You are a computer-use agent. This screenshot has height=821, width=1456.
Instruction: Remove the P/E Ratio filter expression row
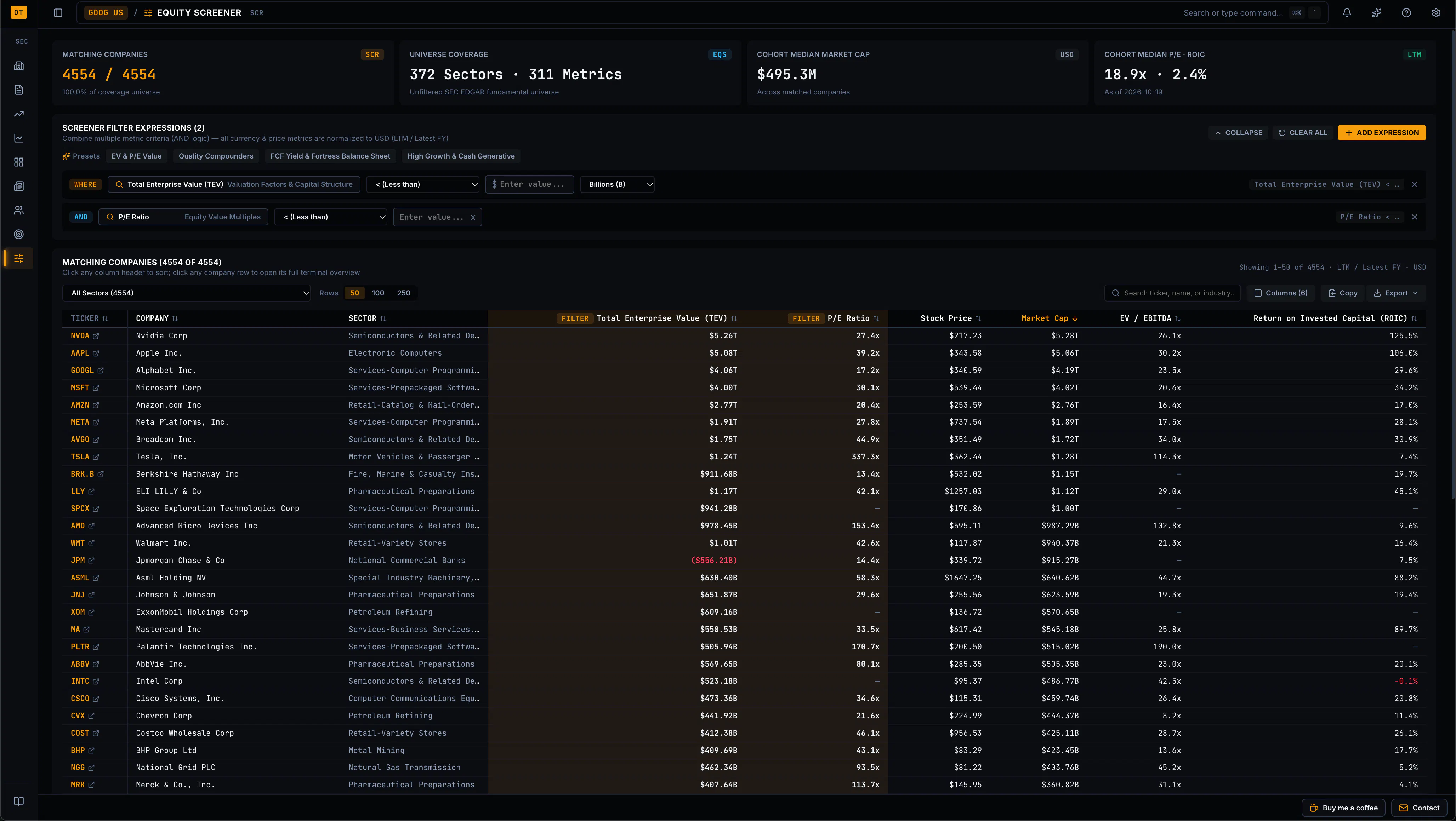1415,217
